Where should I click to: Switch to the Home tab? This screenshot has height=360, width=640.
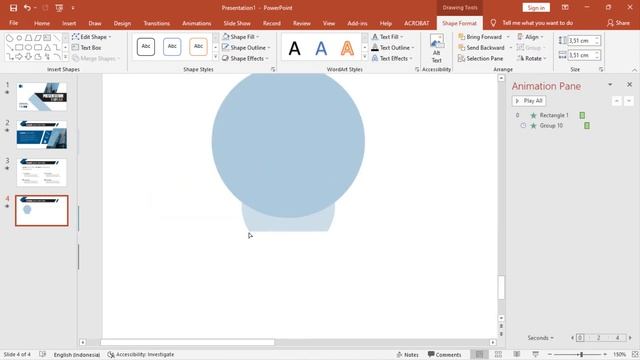[x=42, y=23]
